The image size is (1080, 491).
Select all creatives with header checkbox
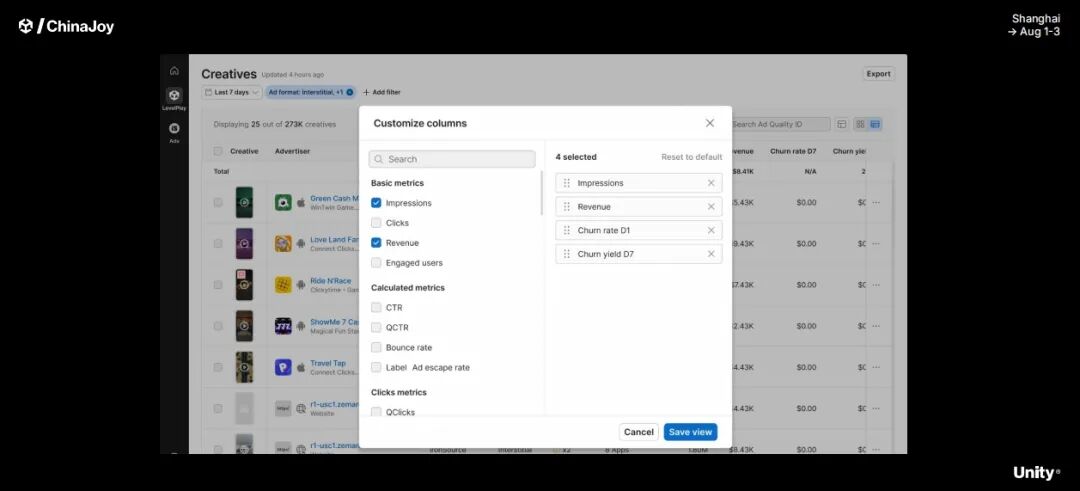tap(218, 152)
